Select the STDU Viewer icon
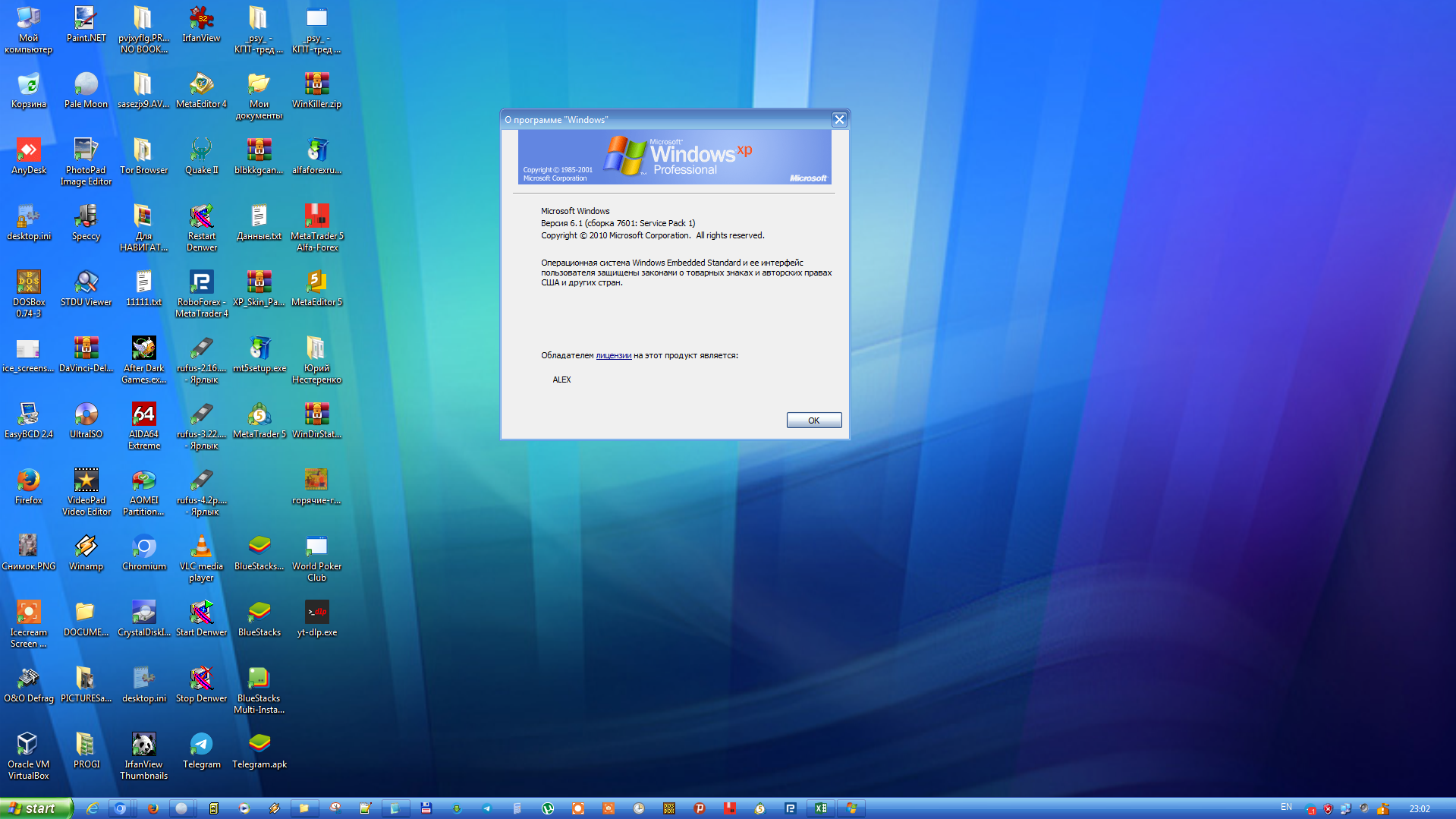This screenshot has width=1456, height=819. coord(86,289)
